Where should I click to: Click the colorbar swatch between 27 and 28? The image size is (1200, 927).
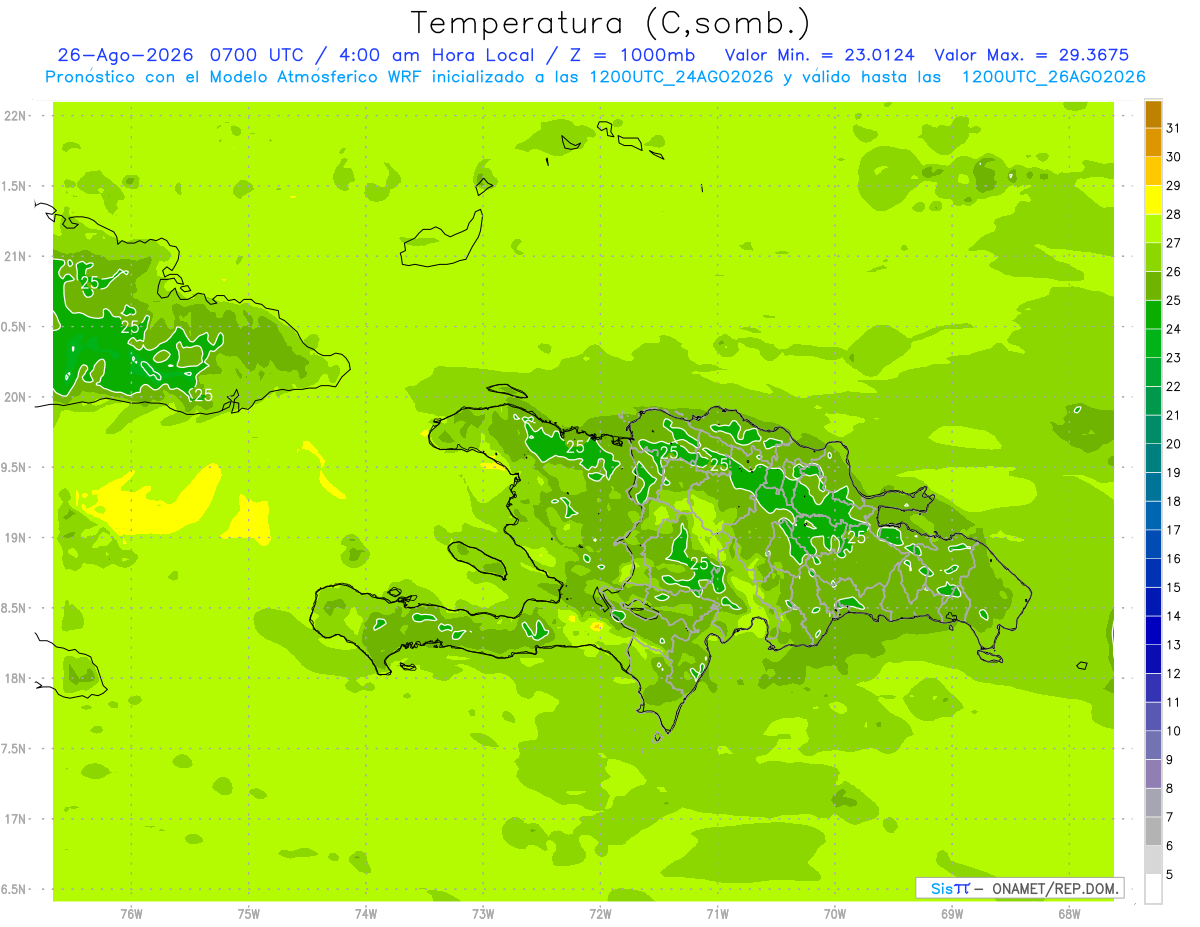1153,229
